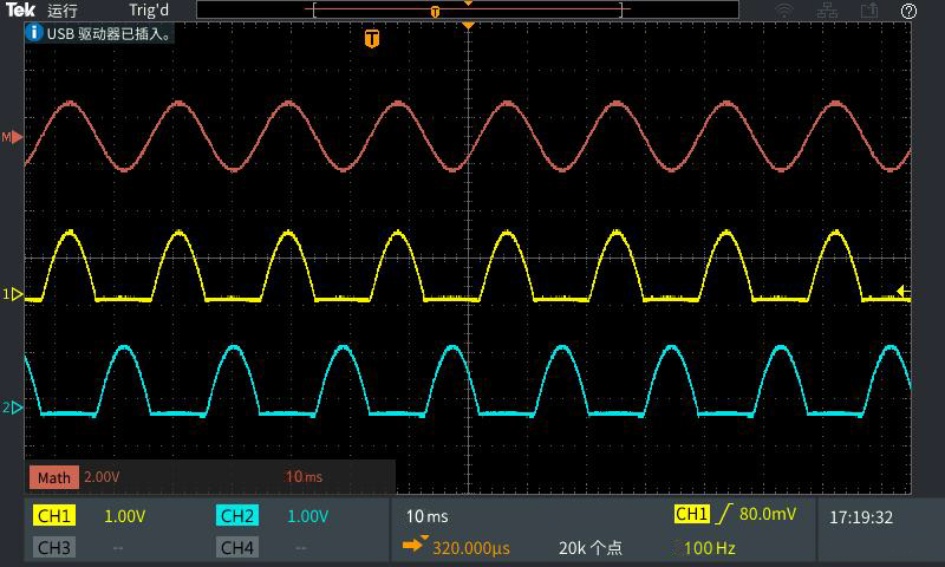945x567 pixels.
Task: Select the orange trigger position T marker
Action: pos(372,39)
